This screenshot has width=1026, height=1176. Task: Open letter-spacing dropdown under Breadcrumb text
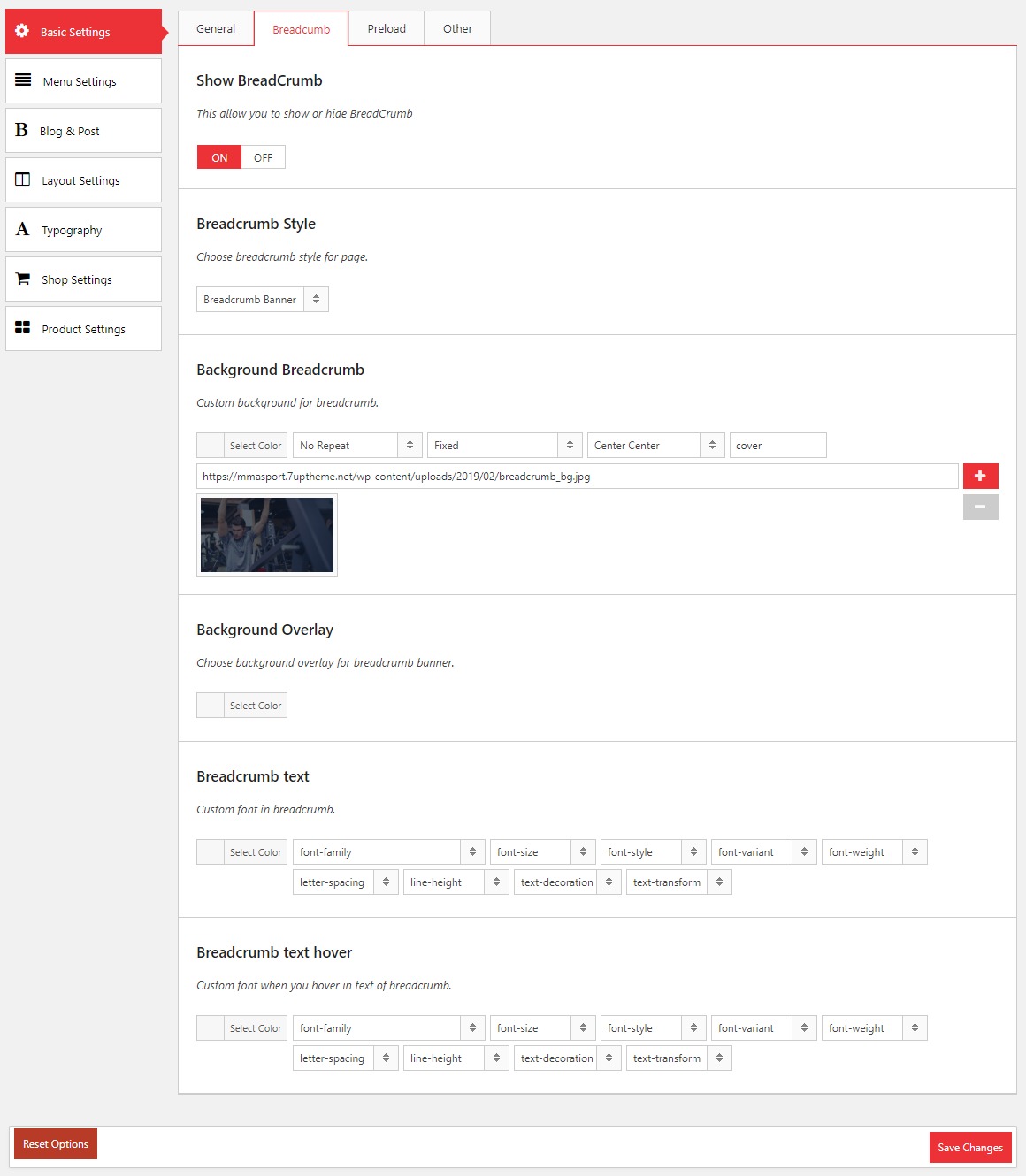(x=346, y=882)
